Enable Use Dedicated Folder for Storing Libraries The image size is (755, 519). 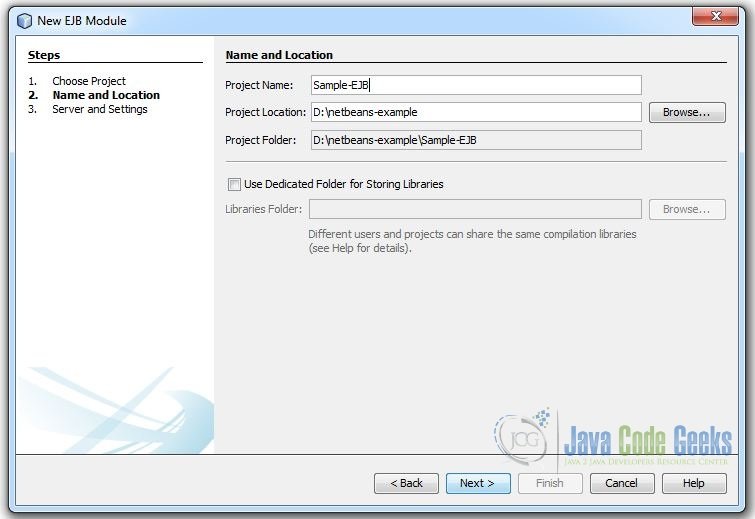point(234,184)
